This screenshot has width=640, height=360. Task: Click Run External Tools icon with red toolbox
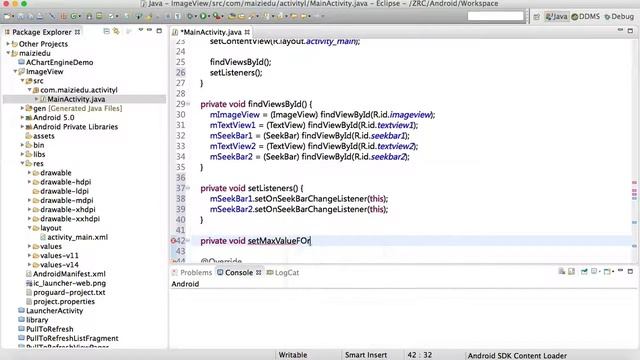217,16
